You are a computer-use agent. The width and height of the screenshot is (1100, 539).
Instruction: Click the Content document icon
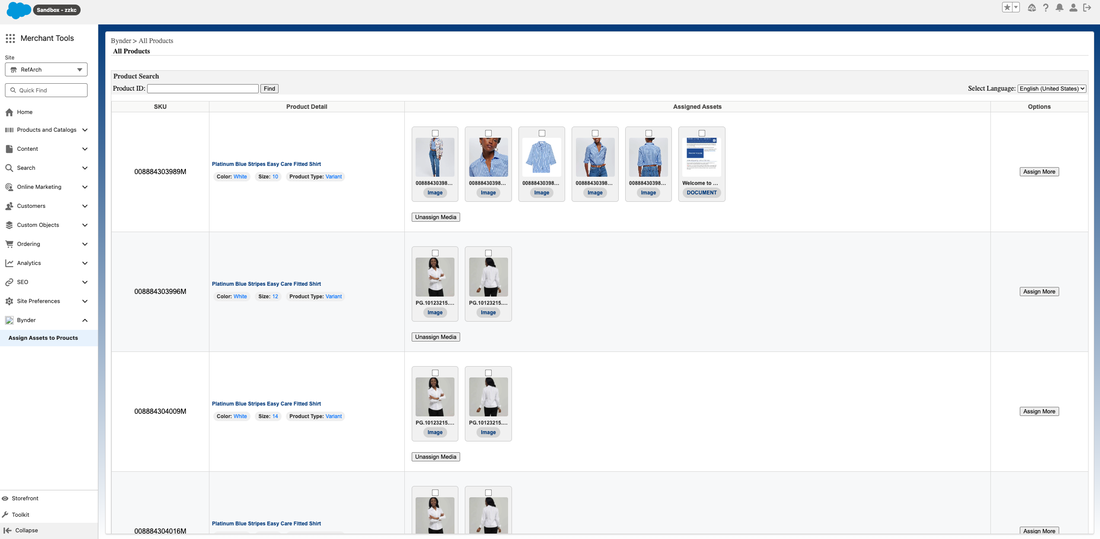[x=9, y=149]
